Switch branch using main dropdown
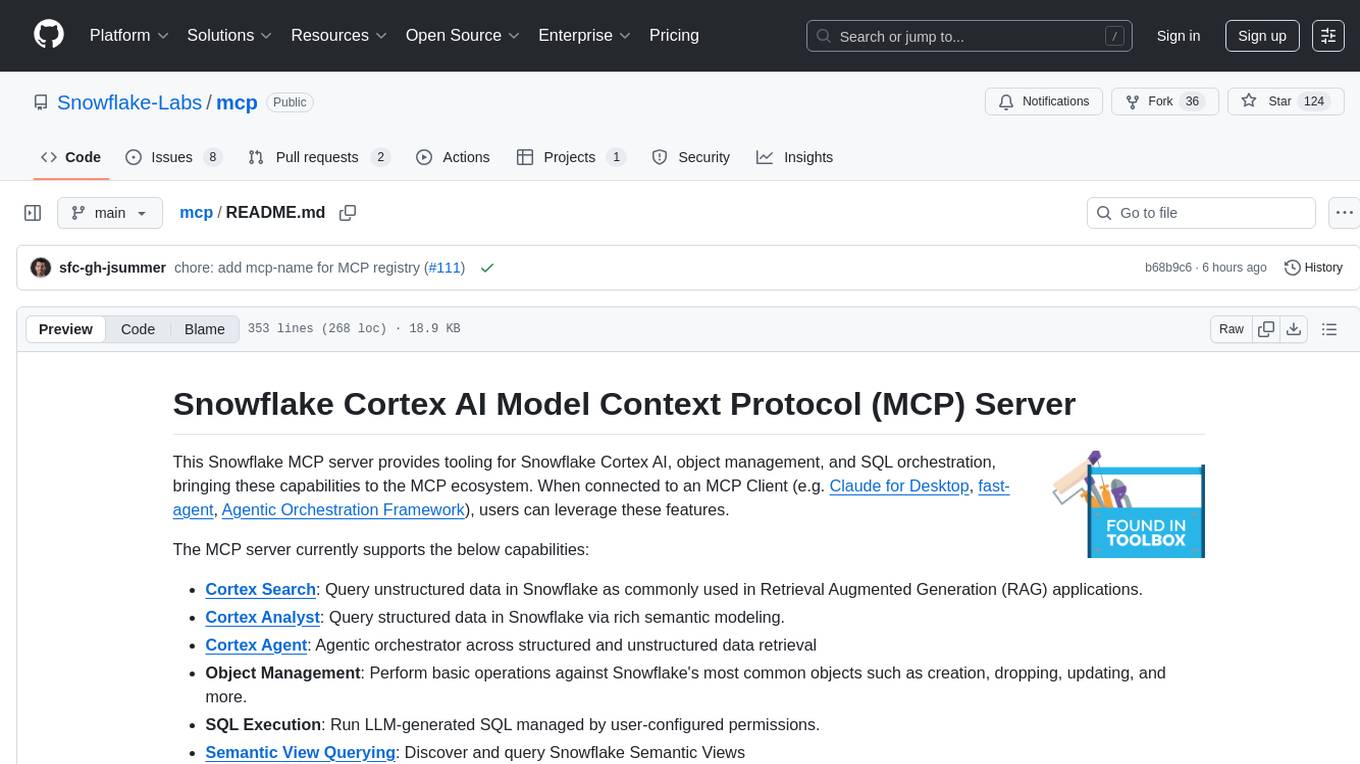Viewport: 1360px width, 764px height. coord(110,213)
